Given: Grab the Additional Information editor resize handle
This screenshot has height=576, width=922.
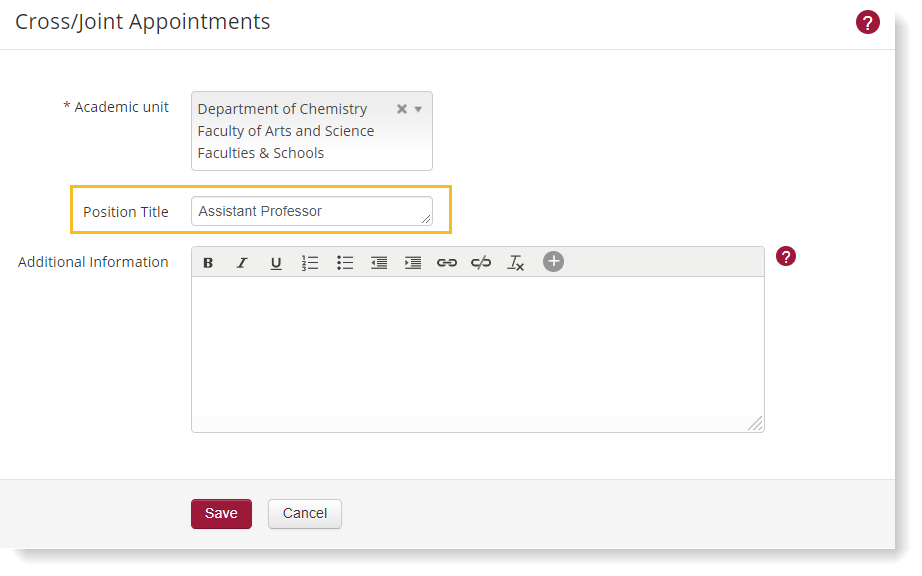Looking at the screenshot, I should [x=756, y=424].
